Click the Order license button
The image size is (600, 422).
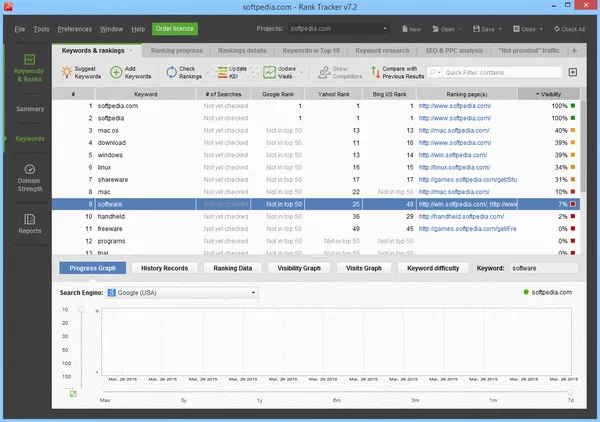tap(174, 29)
